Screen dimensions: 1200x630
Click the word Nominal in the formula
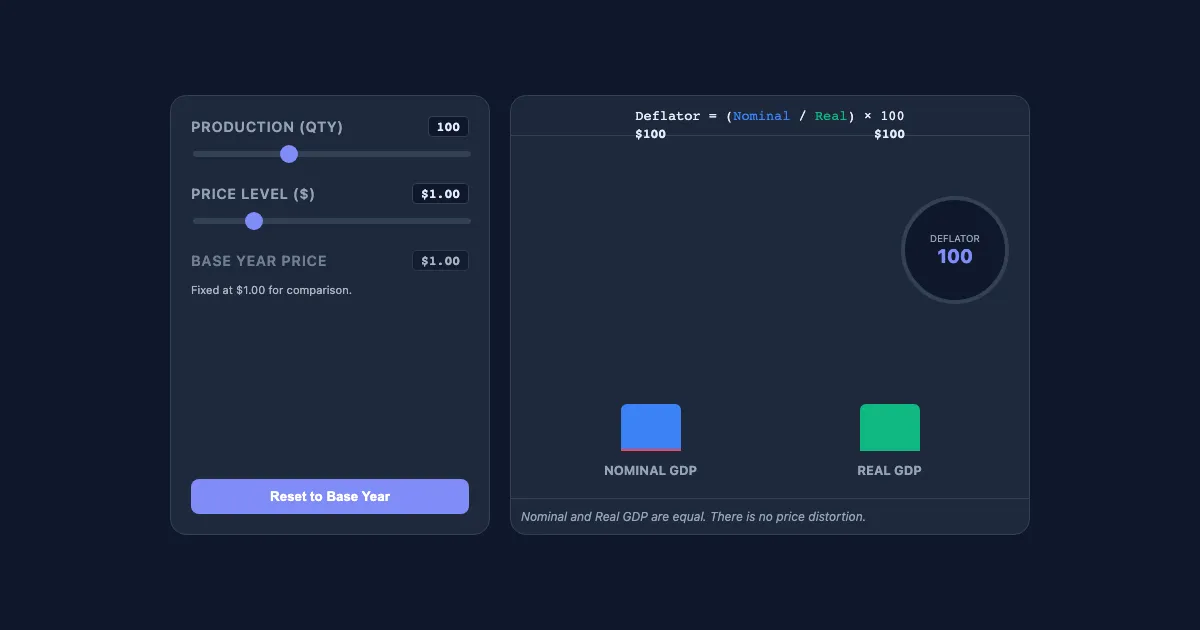point(761,116)
